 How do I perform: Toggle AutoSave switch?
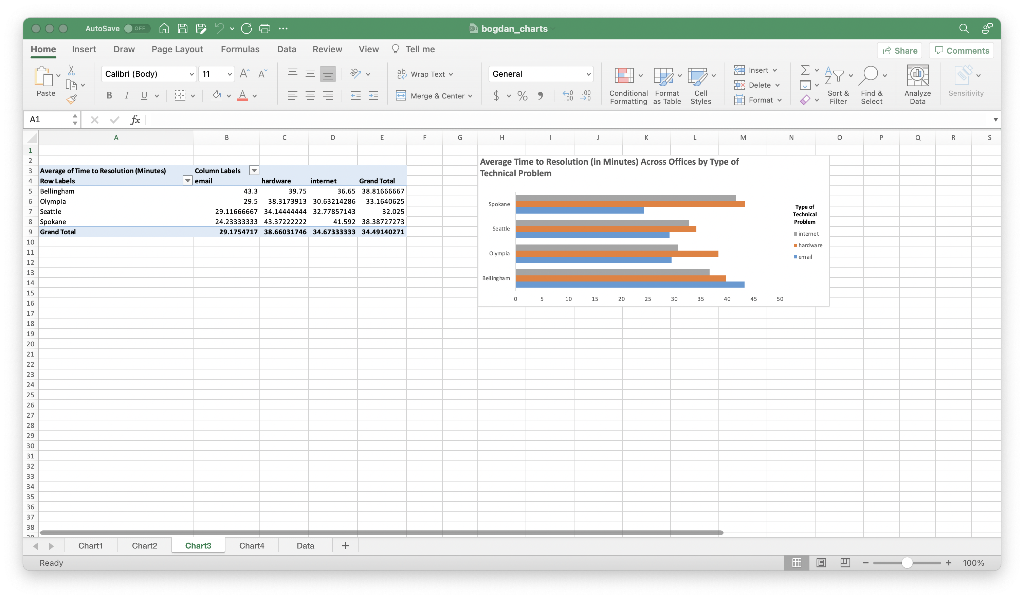(136, 28)
